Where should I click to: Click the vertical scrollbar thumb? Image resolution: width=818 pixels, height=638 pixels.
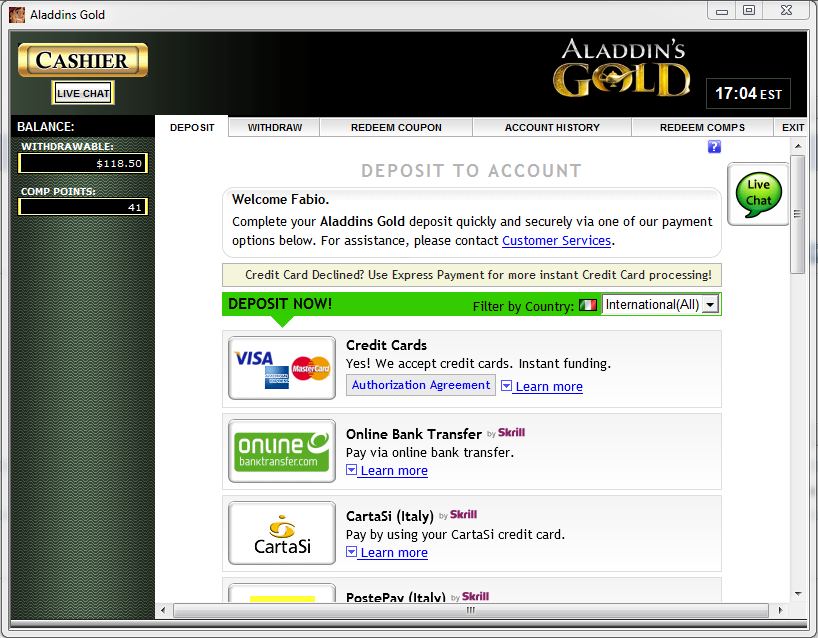(797, 214)
